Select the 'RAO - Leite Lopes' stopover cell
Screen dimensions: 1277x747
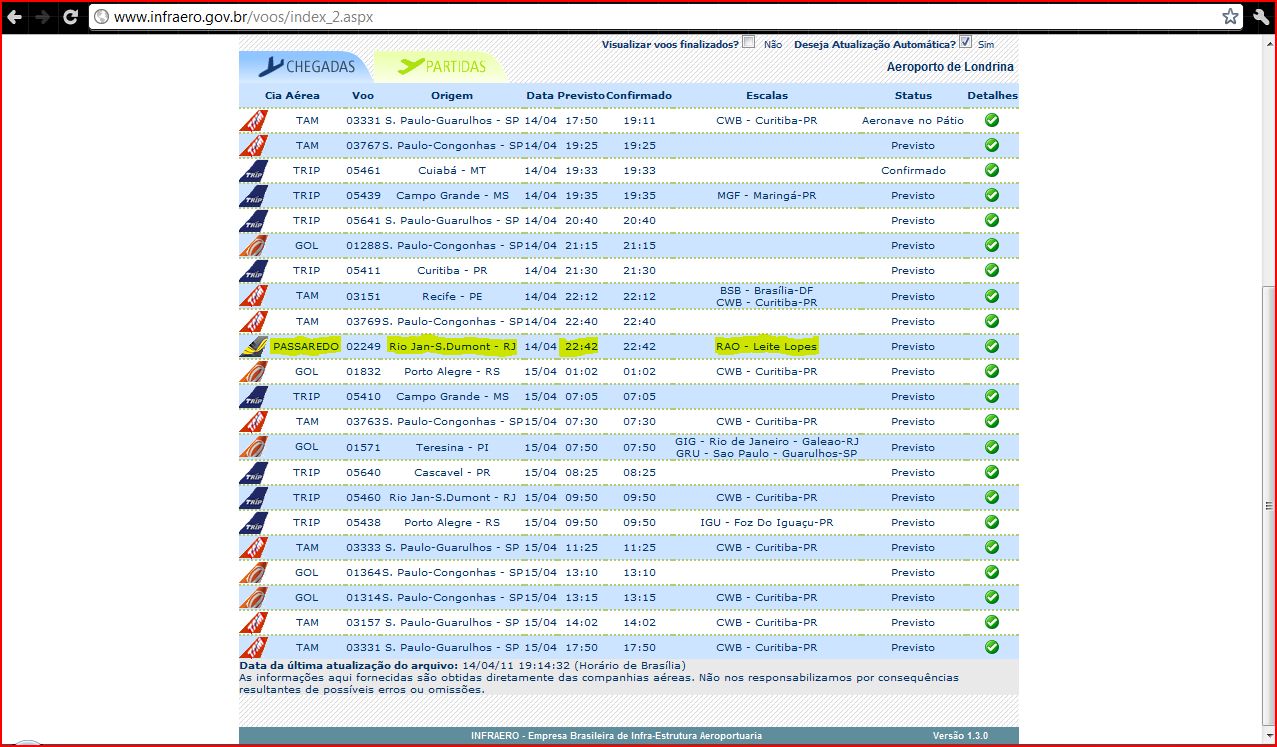pyautogui.click(x=767, y=346)
